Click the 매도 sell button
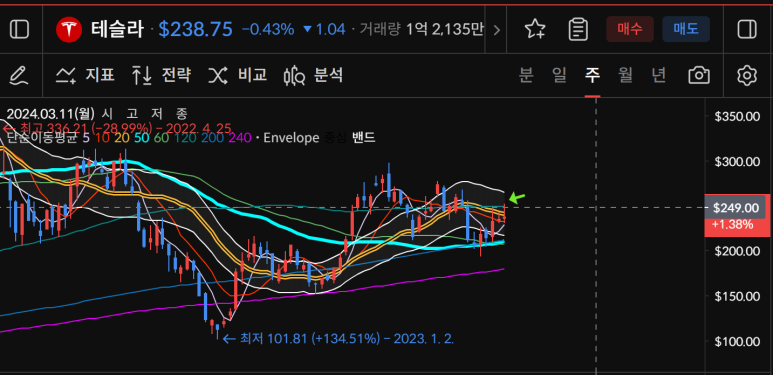Image resolution: width=773 pixels, height=375 pixels. [x=686, y=29]
